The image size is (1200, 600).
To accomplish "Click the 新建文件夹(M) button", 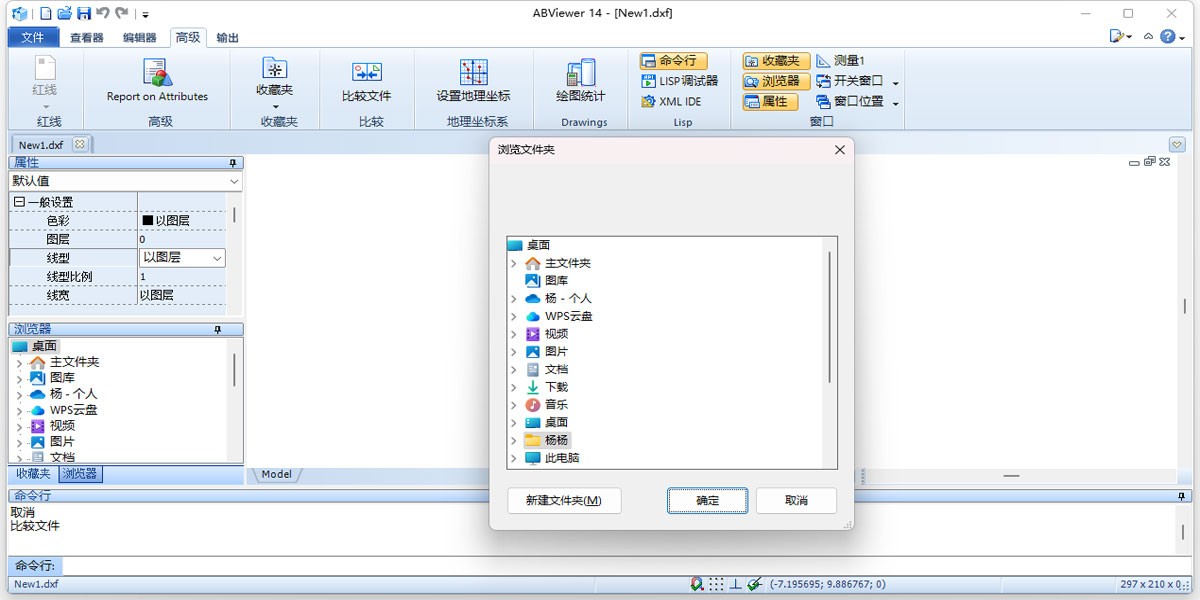I will (x=564, y=501).
